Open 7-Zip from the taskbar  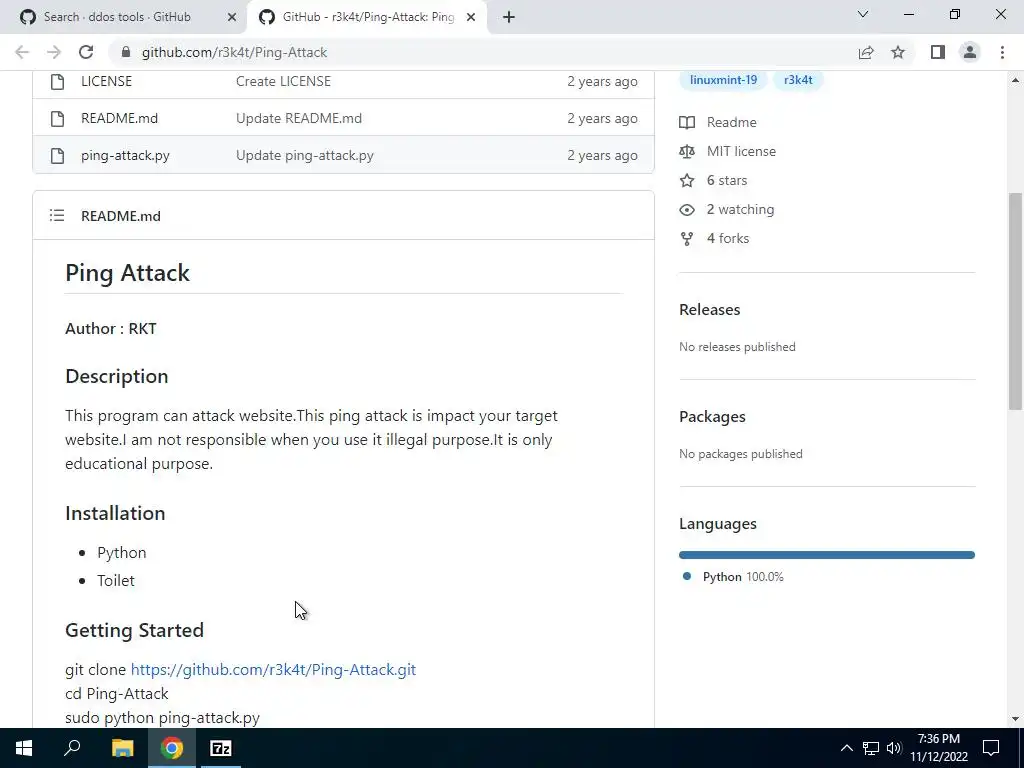(x=221, y=748)
